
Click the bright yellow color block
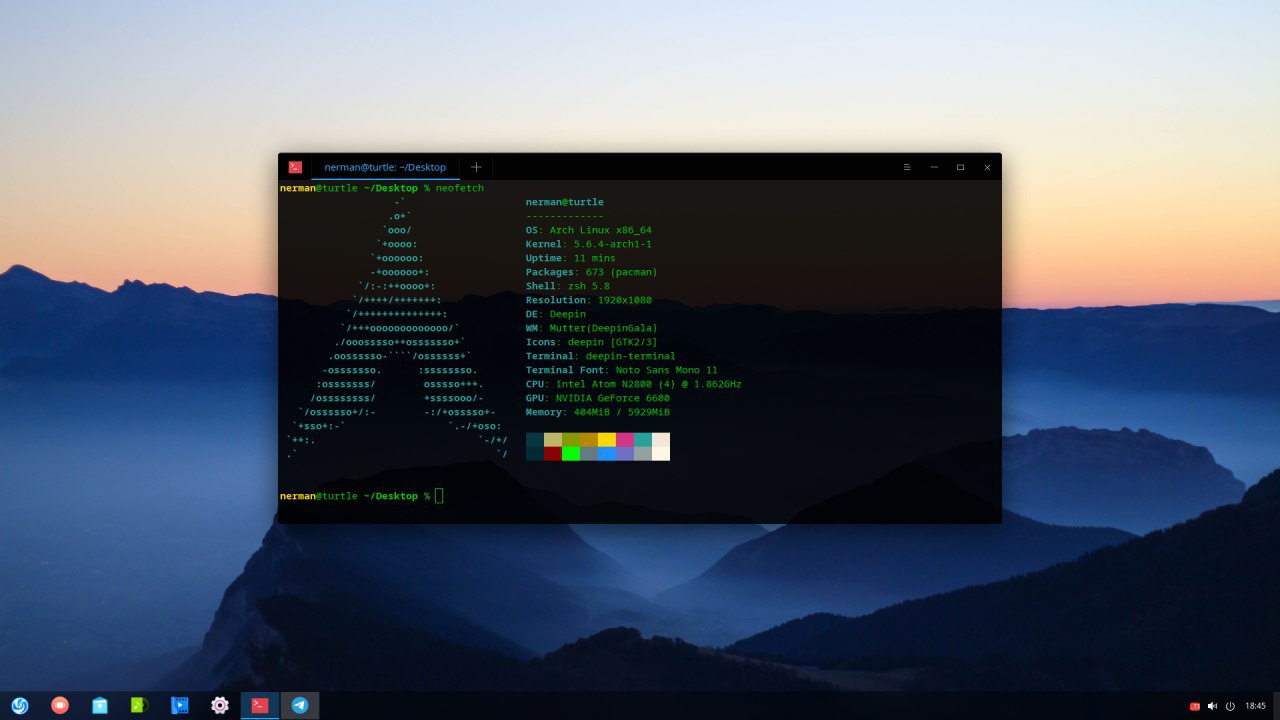click(x=607, y=439)
